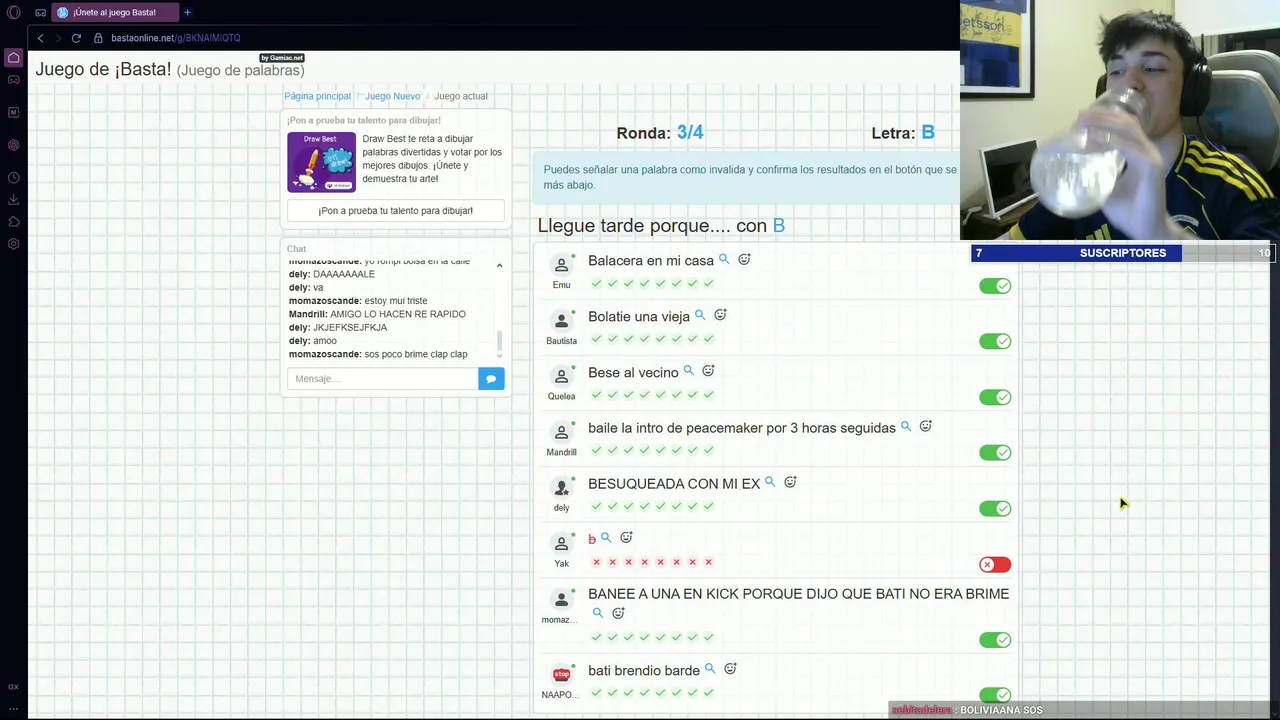Toggle validity of Emu's answer
The height and width of the screenshot is (720, 1280).
[x=995, y=286]
